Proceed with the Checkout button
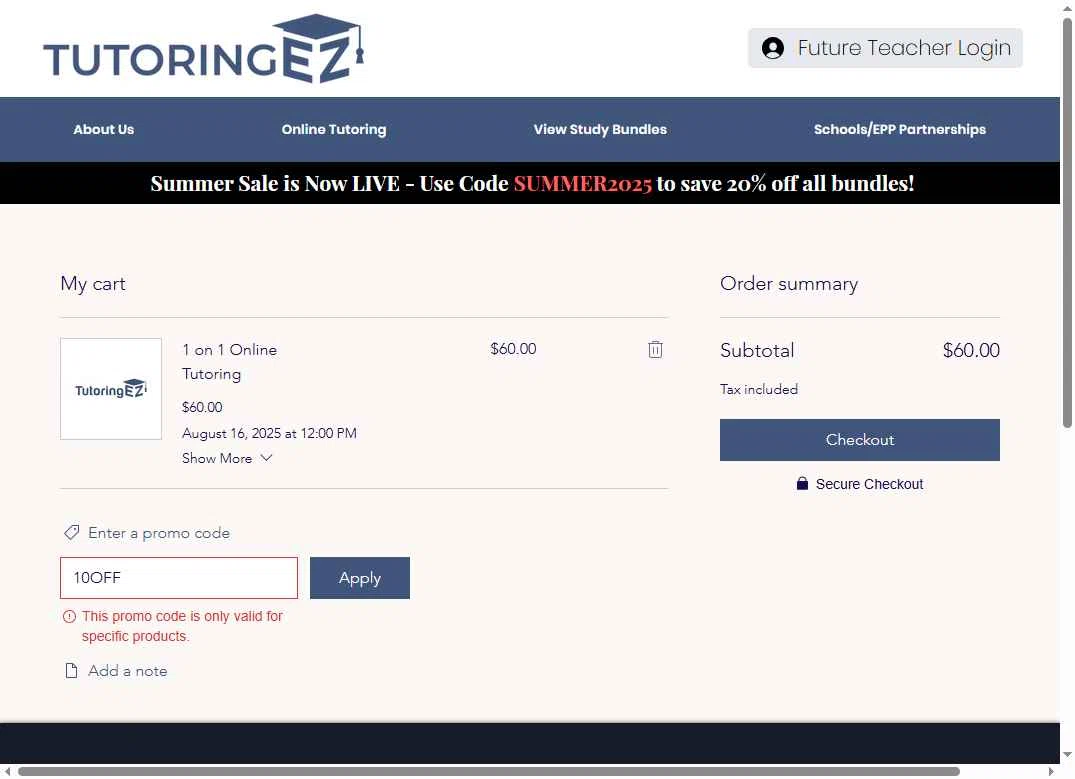1075x779 pixels. coord(860,440)
